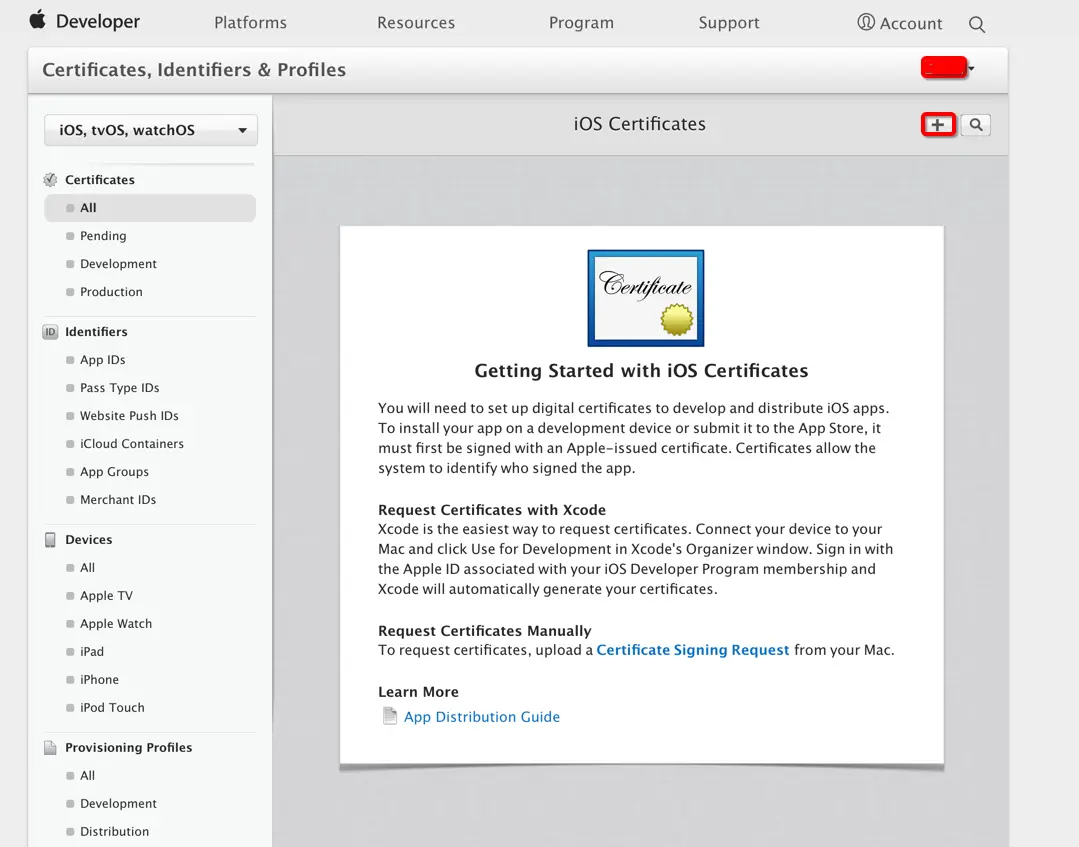Search certificates using magnifier button
The height and width of the screenshot is (847, 1079).
coord(976,125)
